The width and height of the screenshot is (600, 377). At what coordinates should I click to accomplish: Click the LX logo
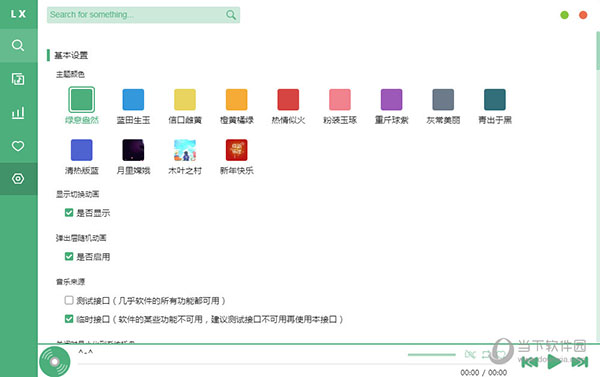[x=18, y=14]
